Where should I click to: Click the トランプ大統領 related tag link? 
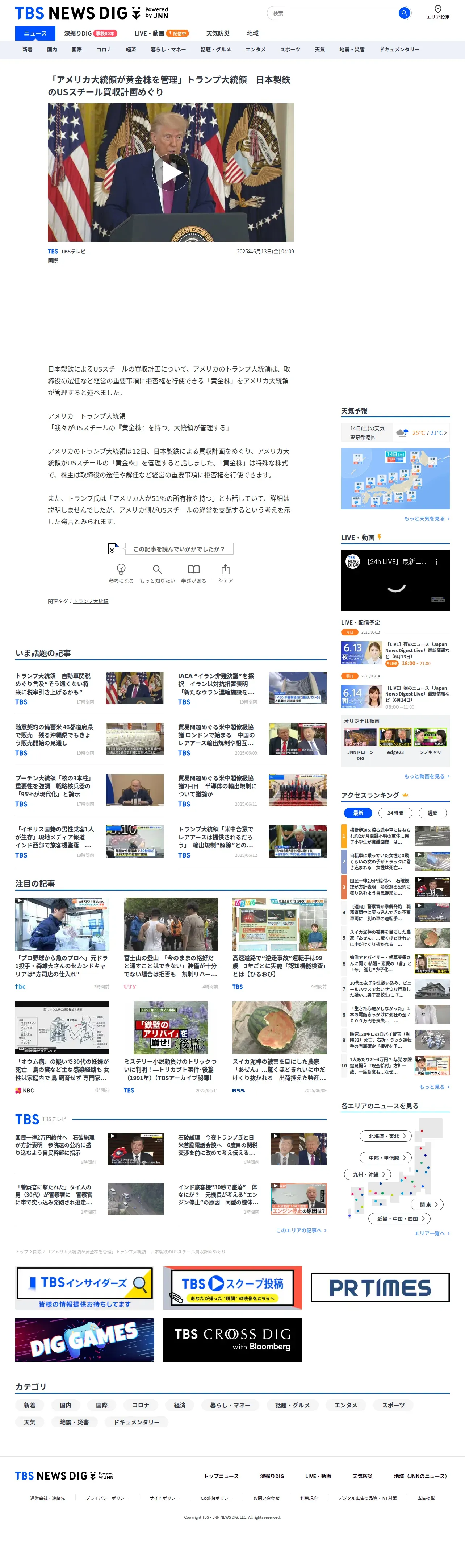(91, 601)
